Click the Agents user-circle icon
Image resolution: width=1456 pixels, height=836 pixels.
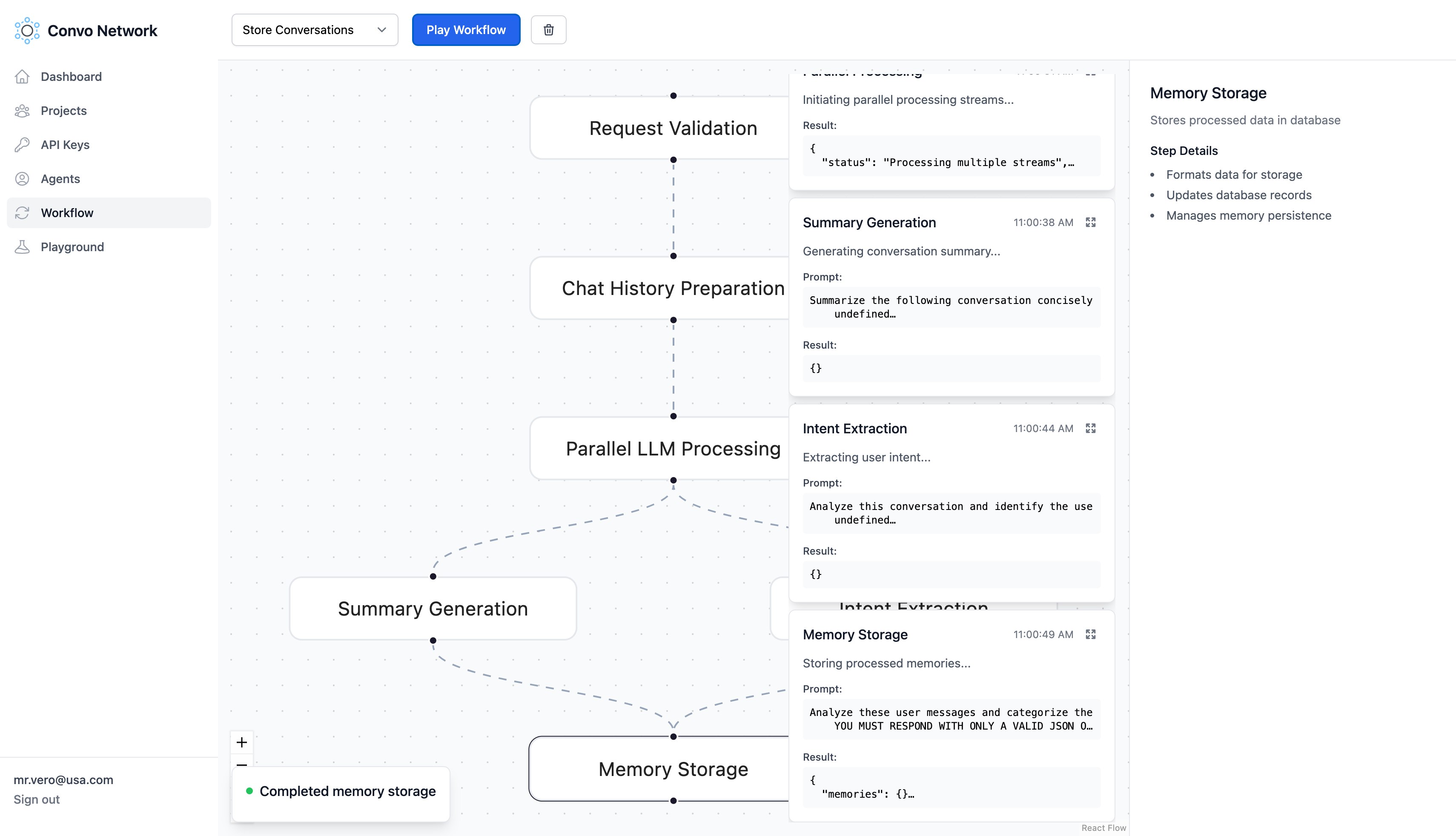tap(22, 179)
